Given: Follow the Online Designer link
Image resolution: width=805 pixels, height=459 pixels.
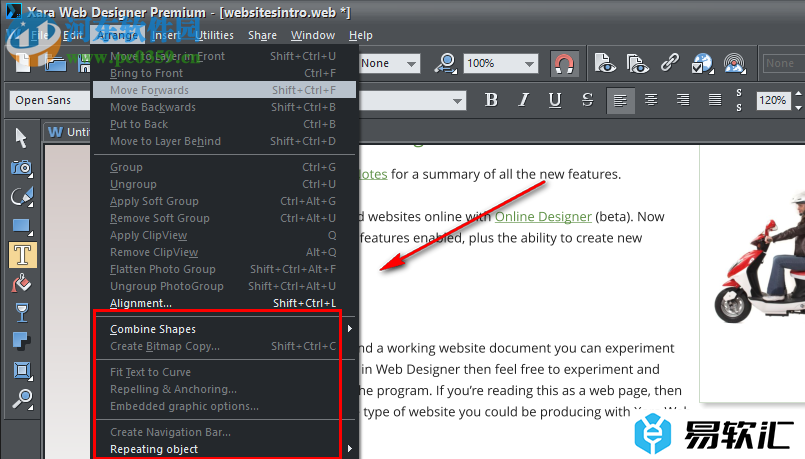Looking at the screenshot, I should tap(543, 217).
